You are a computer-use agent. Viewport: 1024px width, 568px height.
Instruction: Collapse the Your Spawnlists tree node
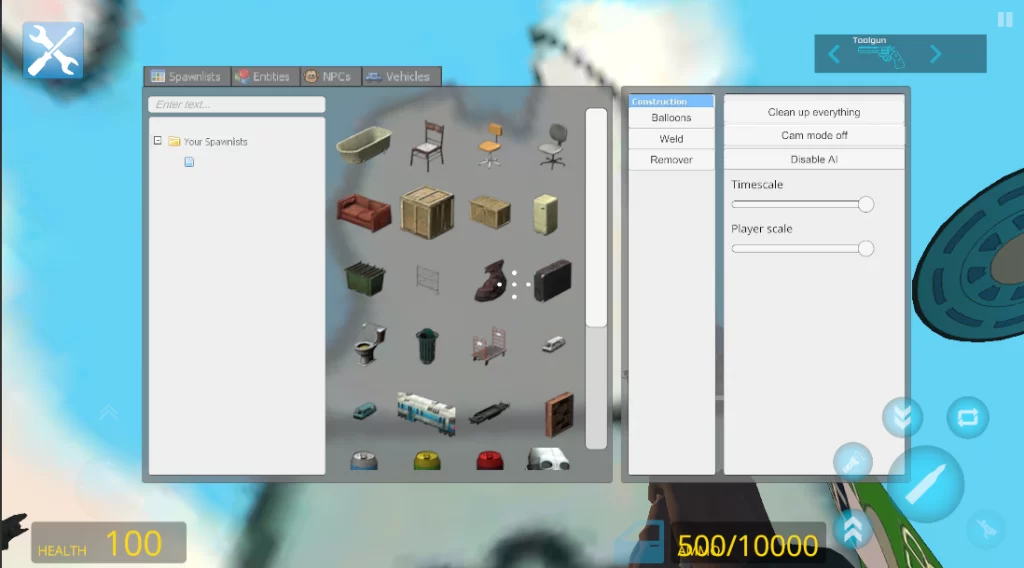[x=158, y=141]
